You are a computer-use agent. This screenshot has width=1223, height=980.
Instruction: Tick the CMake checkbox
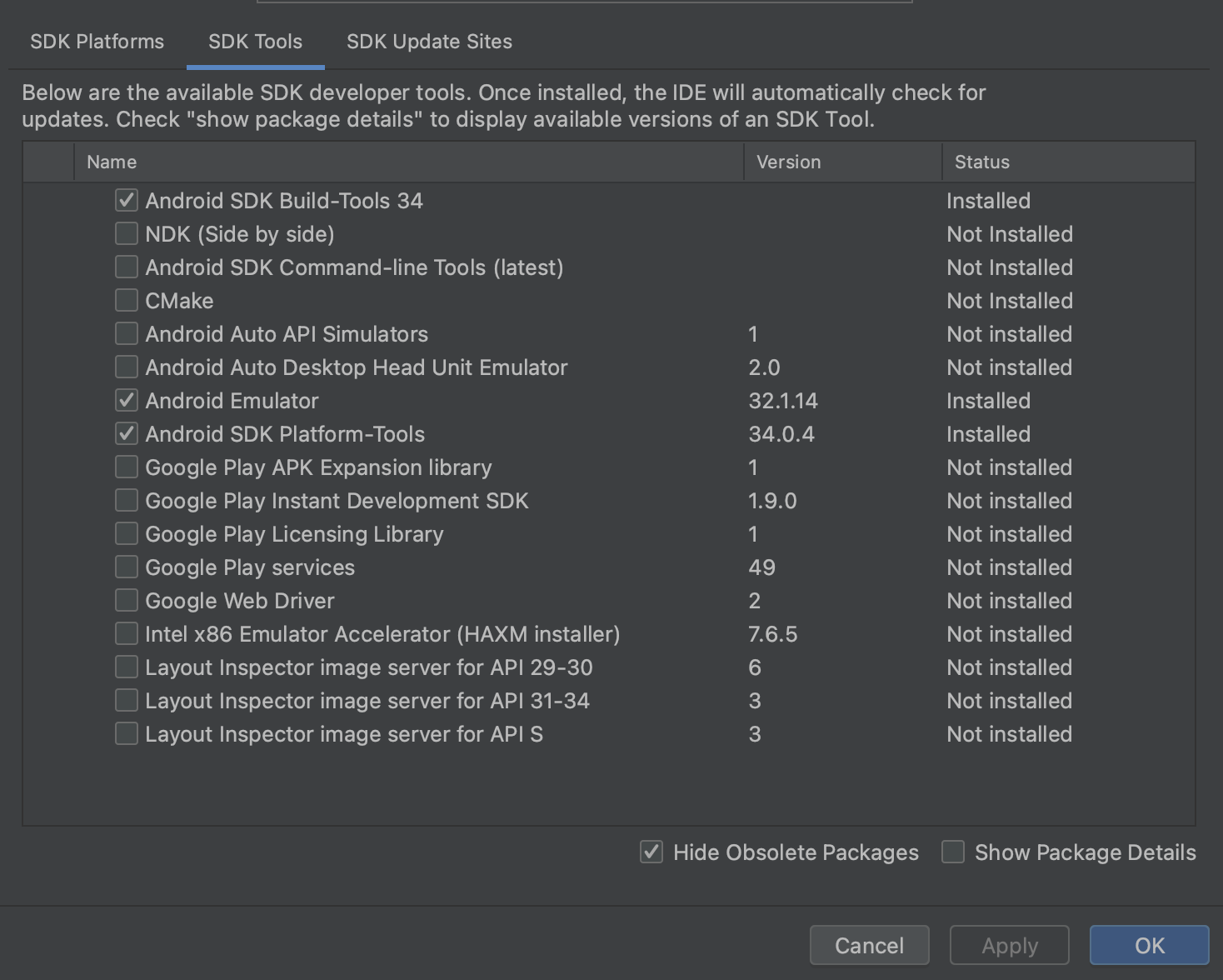(x=127, y=301)
